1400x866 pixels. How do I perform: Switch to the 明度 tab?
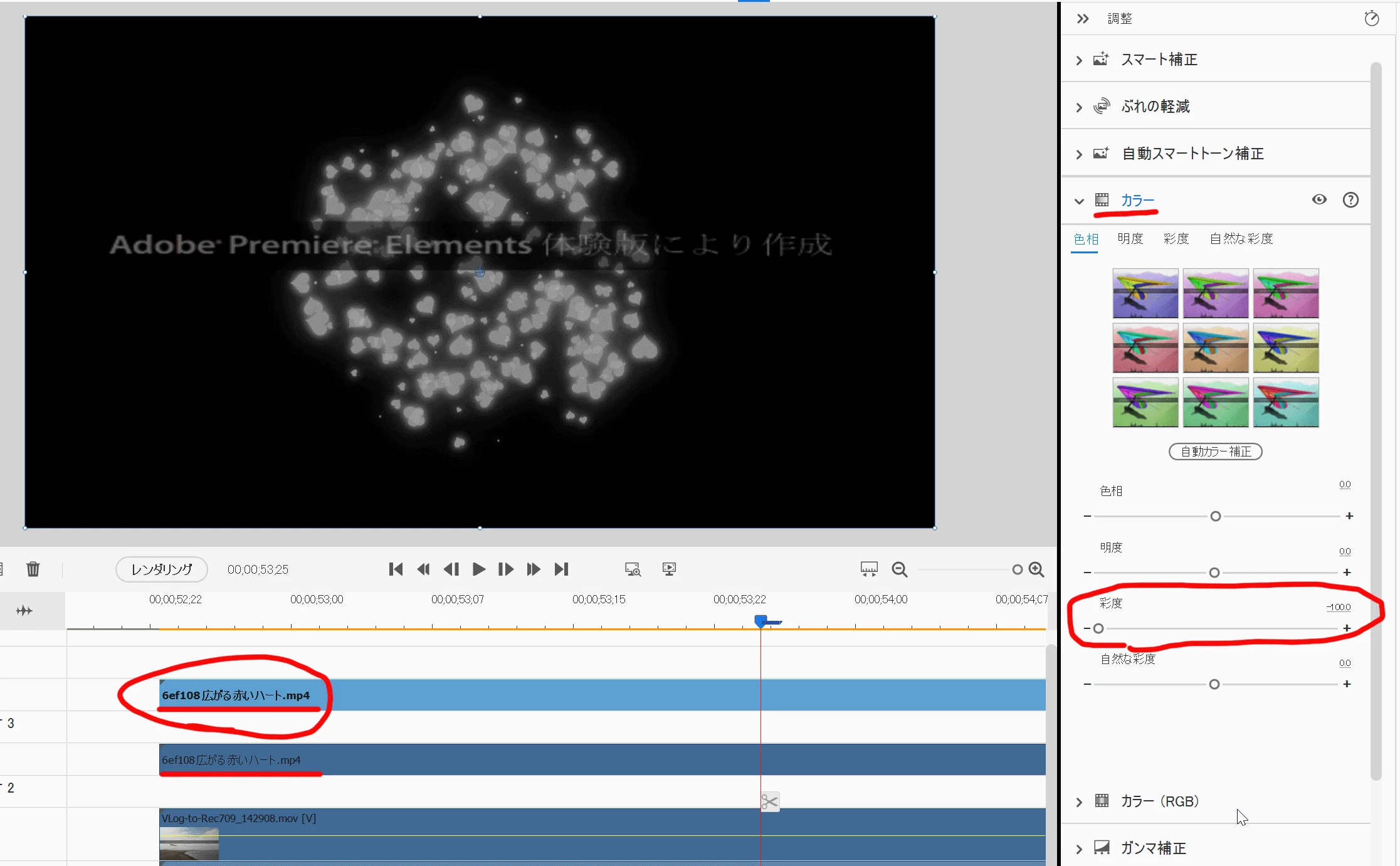click(x=1130, y=239)
